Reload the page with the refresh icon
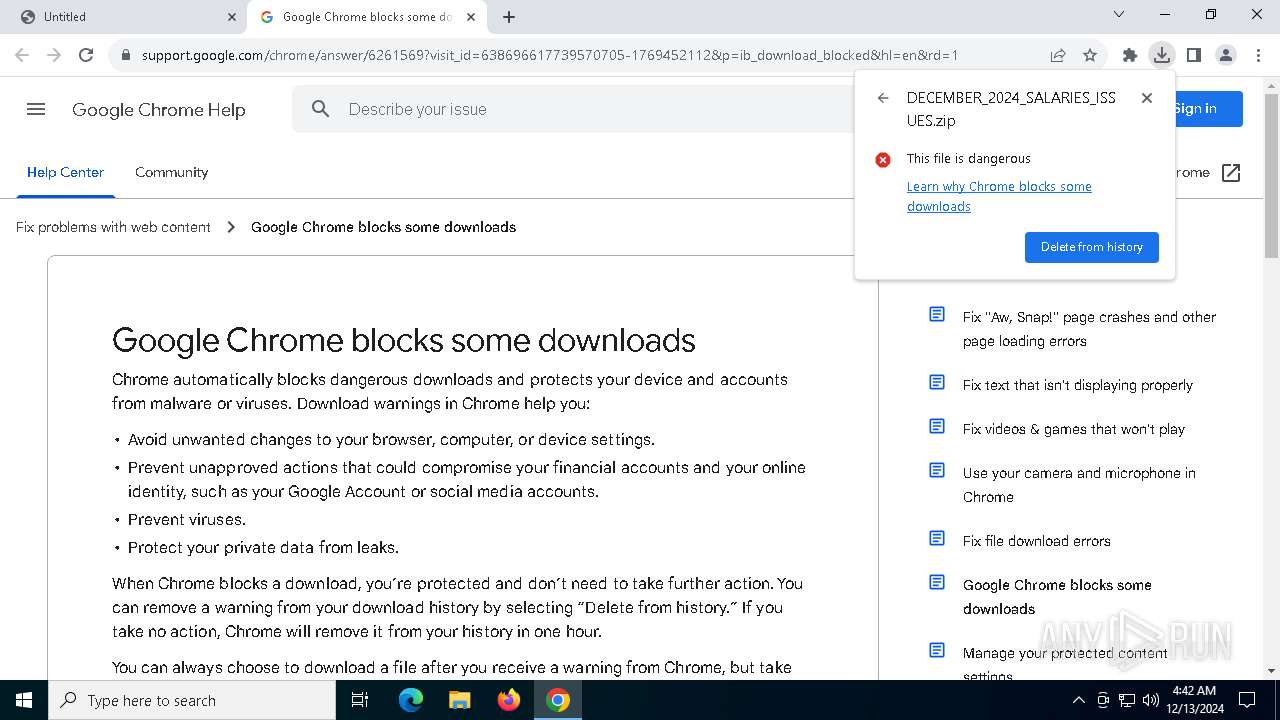Image resolution: width=1280 pixels, height=720 pixels. [86, 55]
